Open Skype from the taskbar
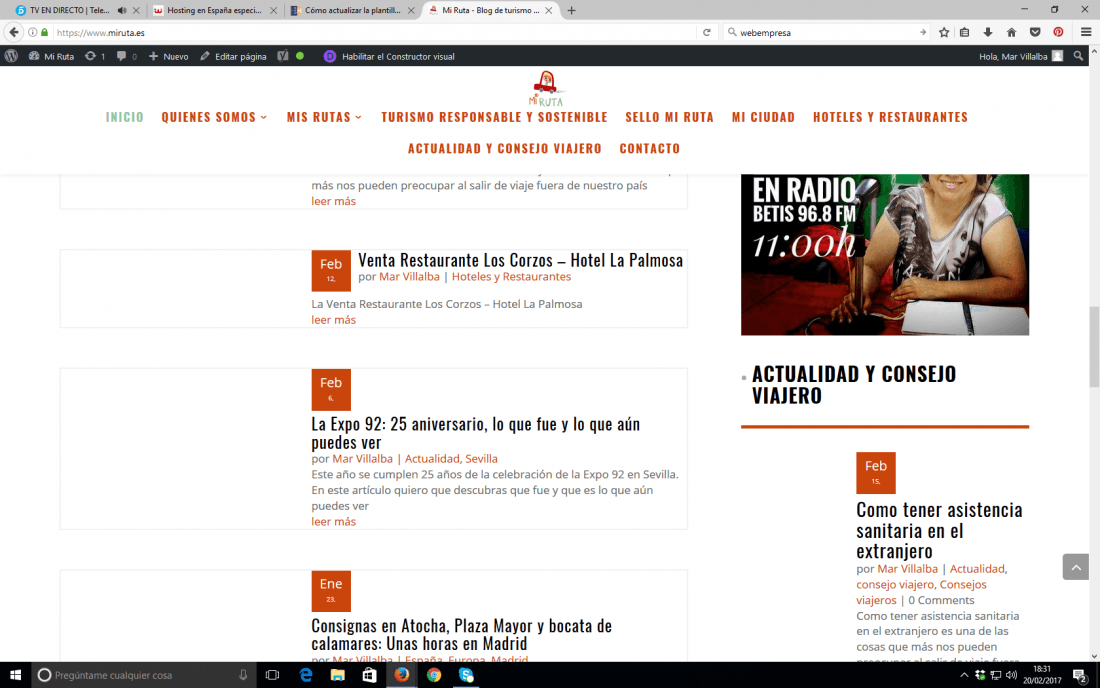 click(466, 675)
